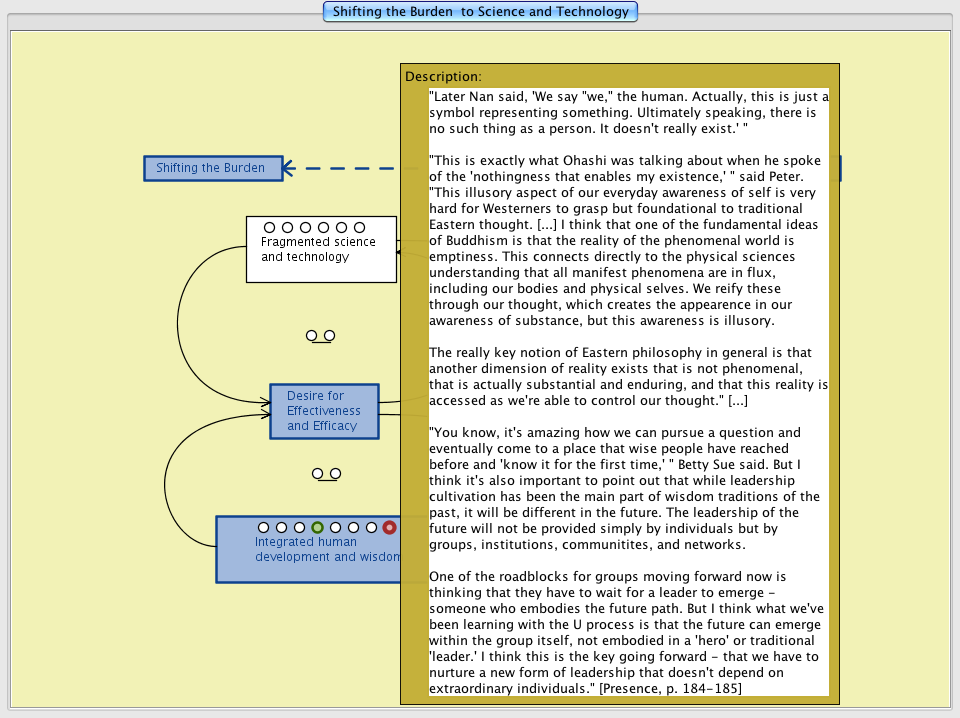Click the last circle in Fragmented science node
Viewport: 960px width, 718px height.
click(359, 227)
